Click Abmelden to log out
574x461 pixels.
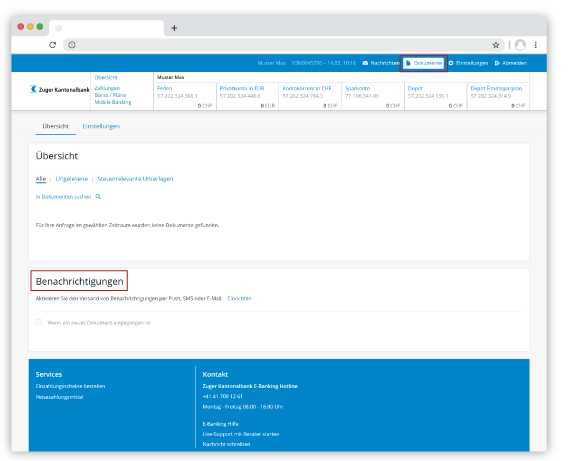[511, 63]
